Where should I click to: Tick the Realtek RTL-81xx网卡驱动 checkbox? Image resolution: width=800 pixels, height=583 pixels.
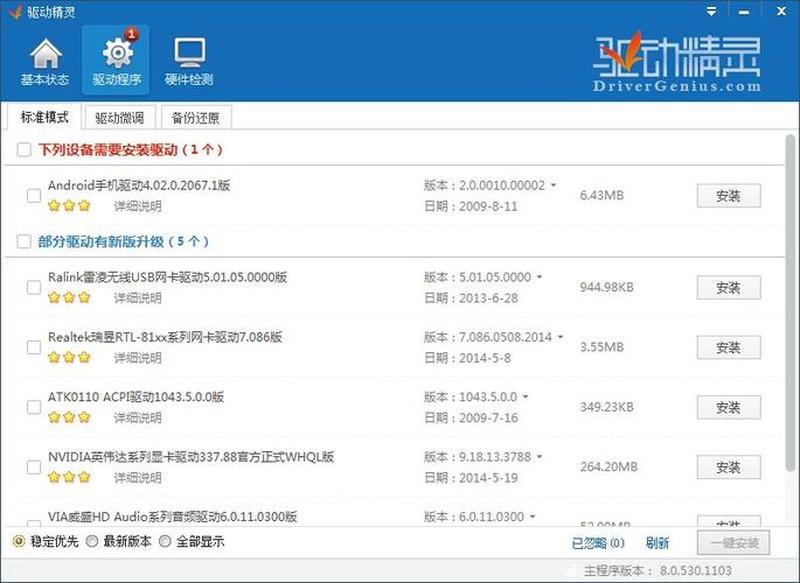(x=34, y=347)
